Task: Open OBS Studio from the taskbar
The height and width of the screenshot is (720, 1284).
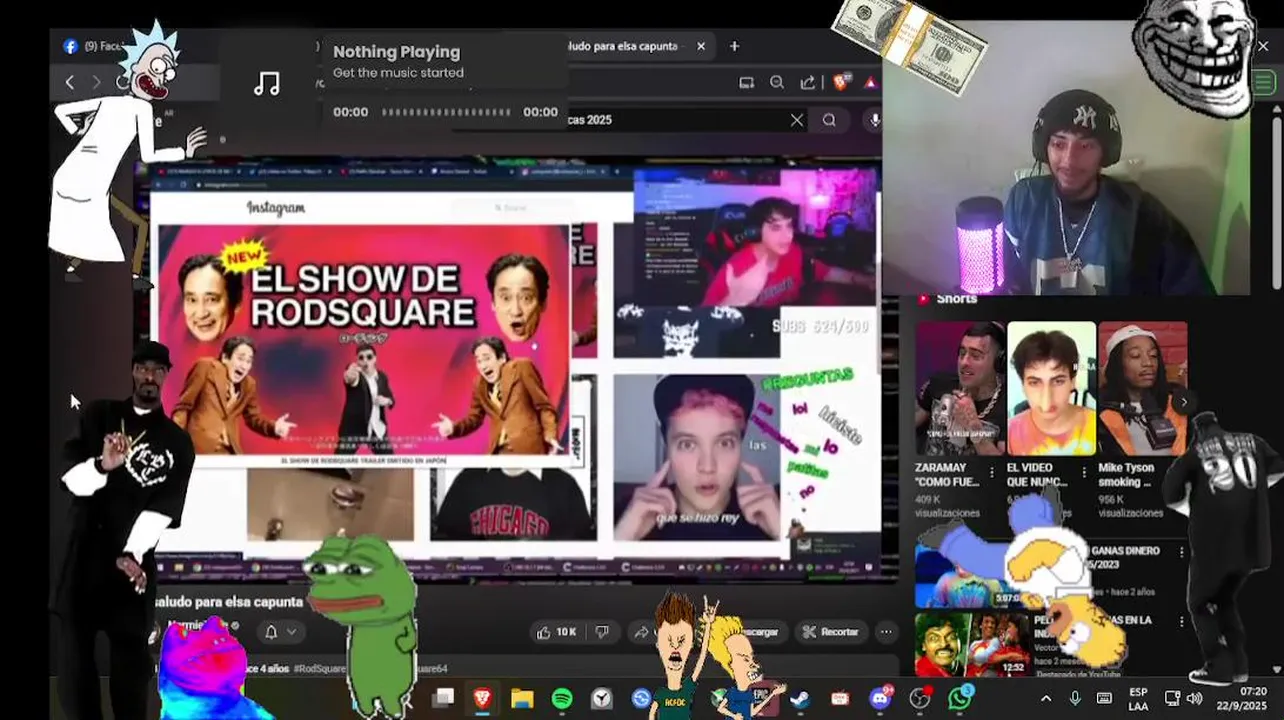Action: tap(920, 698)
